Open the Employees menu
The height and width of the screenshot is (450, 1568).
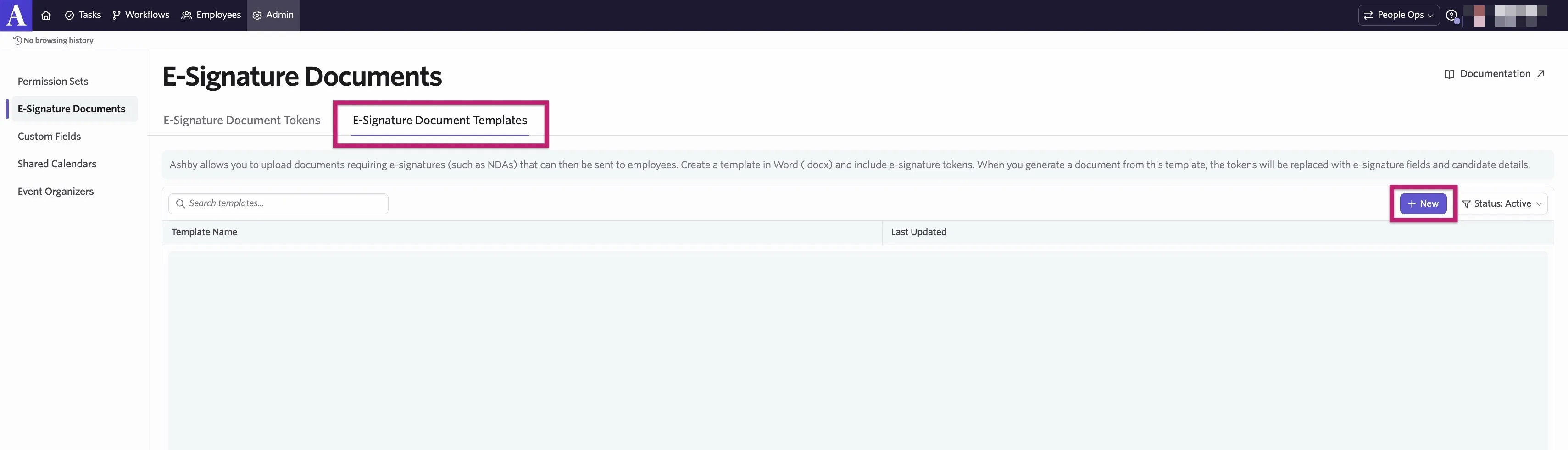pos(211,15)
